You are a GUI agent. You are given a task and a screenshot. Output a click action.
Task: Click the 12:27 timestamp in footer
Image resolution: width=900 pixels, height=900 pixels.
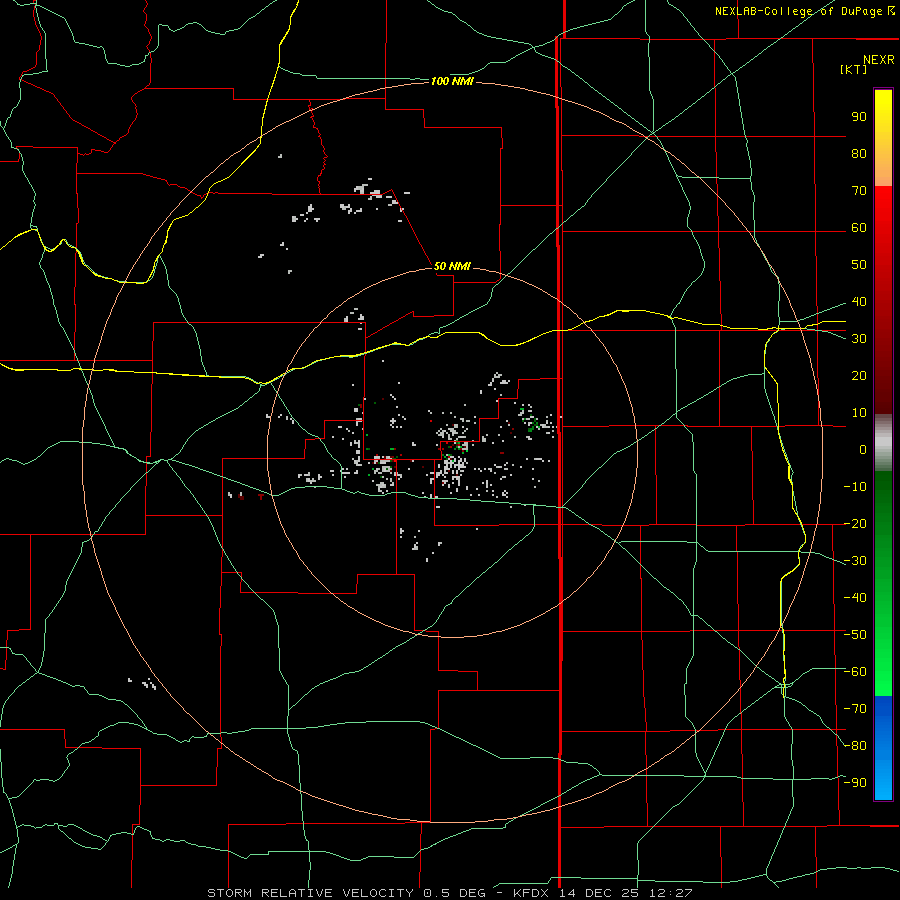(671, 893)
